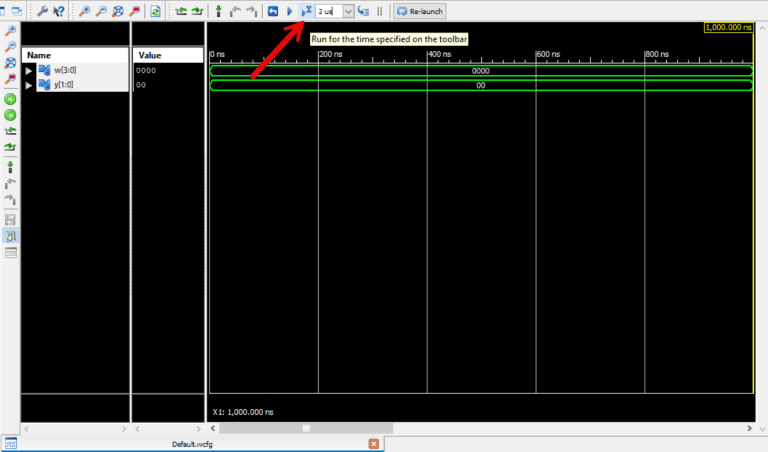This screenshot has height=452, width=768.
Task: Select the w[3:0] signal name
Action: point(65,71)
